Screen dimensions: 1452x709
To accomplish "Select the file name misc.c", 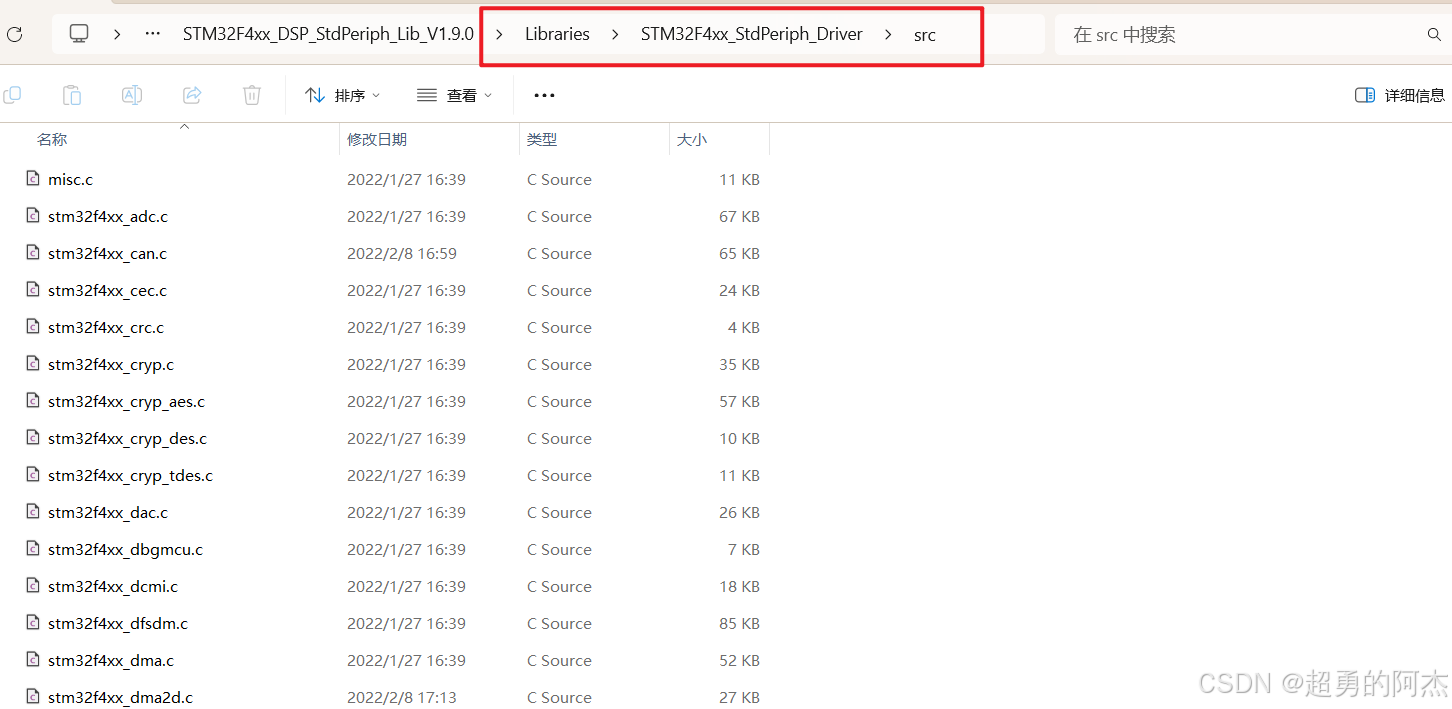I will click(x=70, y=180).
